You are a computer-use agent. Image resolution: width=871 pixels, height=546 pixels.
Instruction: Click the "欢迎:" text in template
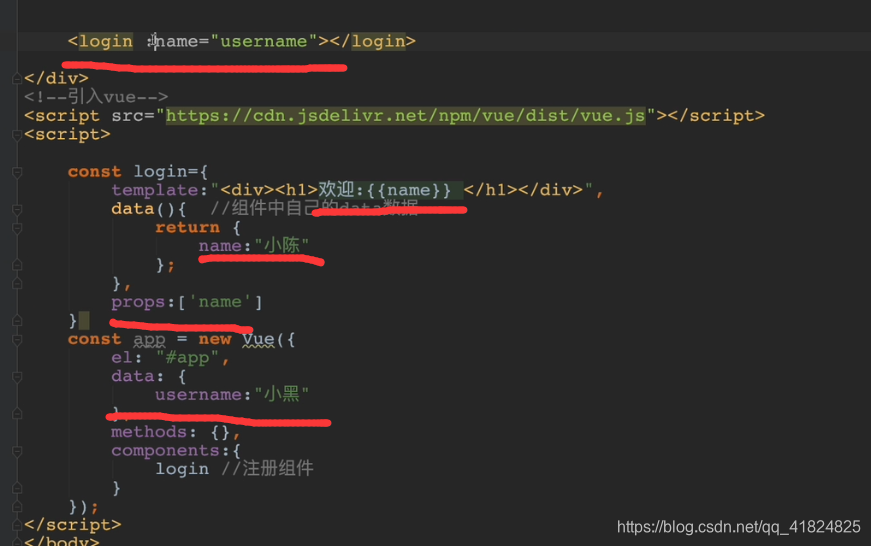342,190
